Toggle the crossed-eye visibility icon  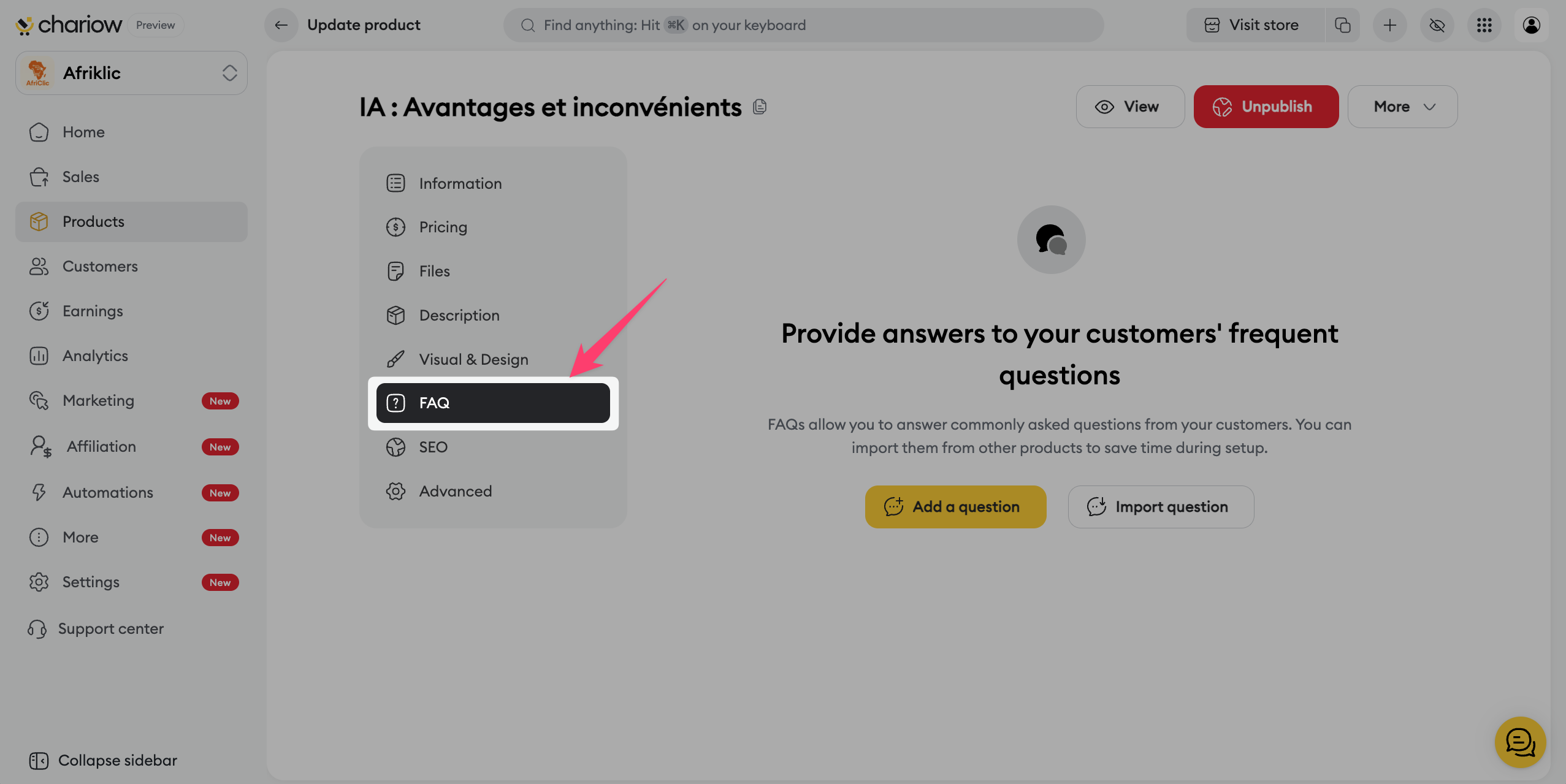(x=1437, y=25)
